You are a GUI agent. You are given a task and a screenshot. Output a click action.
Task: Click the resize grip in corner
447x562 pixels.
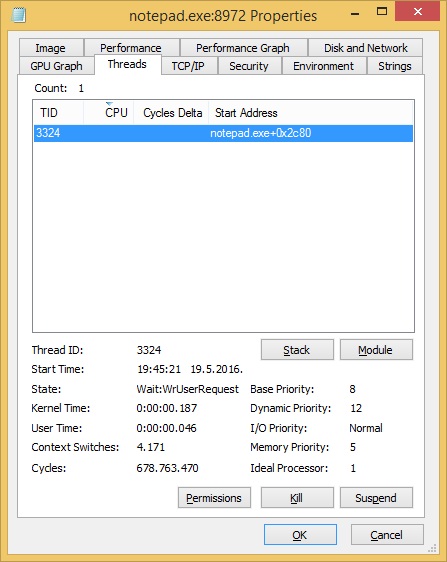click(x=433, y=548)
